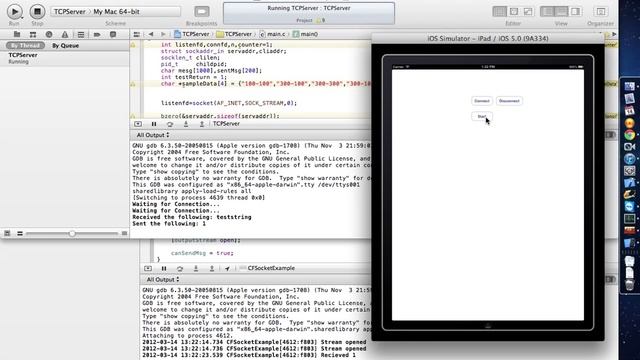Click the listenfd=socket code line
640x360 pixels.
point(229,103)
